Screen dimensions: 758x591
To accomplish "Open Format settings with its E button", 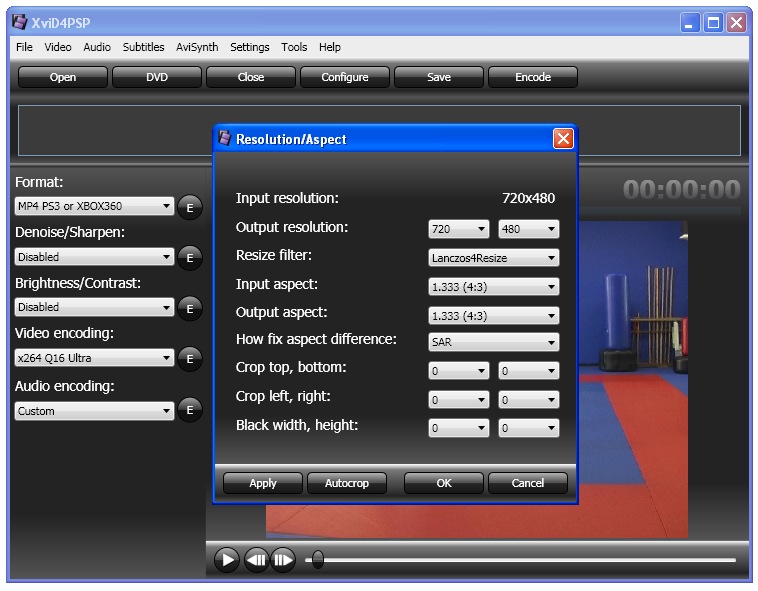I will tap(190, 208).
